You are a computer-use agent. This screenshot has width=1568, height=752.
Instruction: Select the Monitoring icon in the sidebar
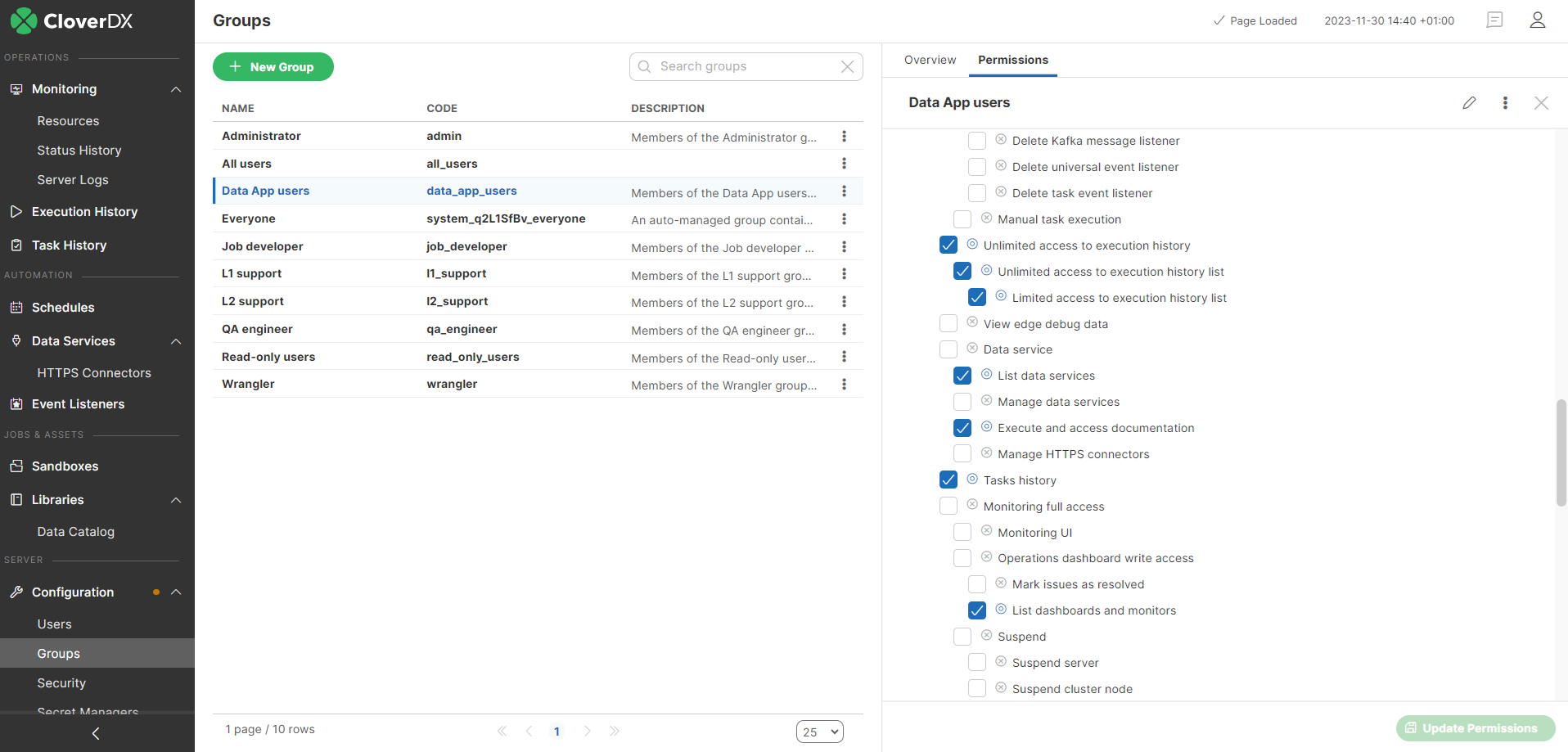tap(16, 89)
